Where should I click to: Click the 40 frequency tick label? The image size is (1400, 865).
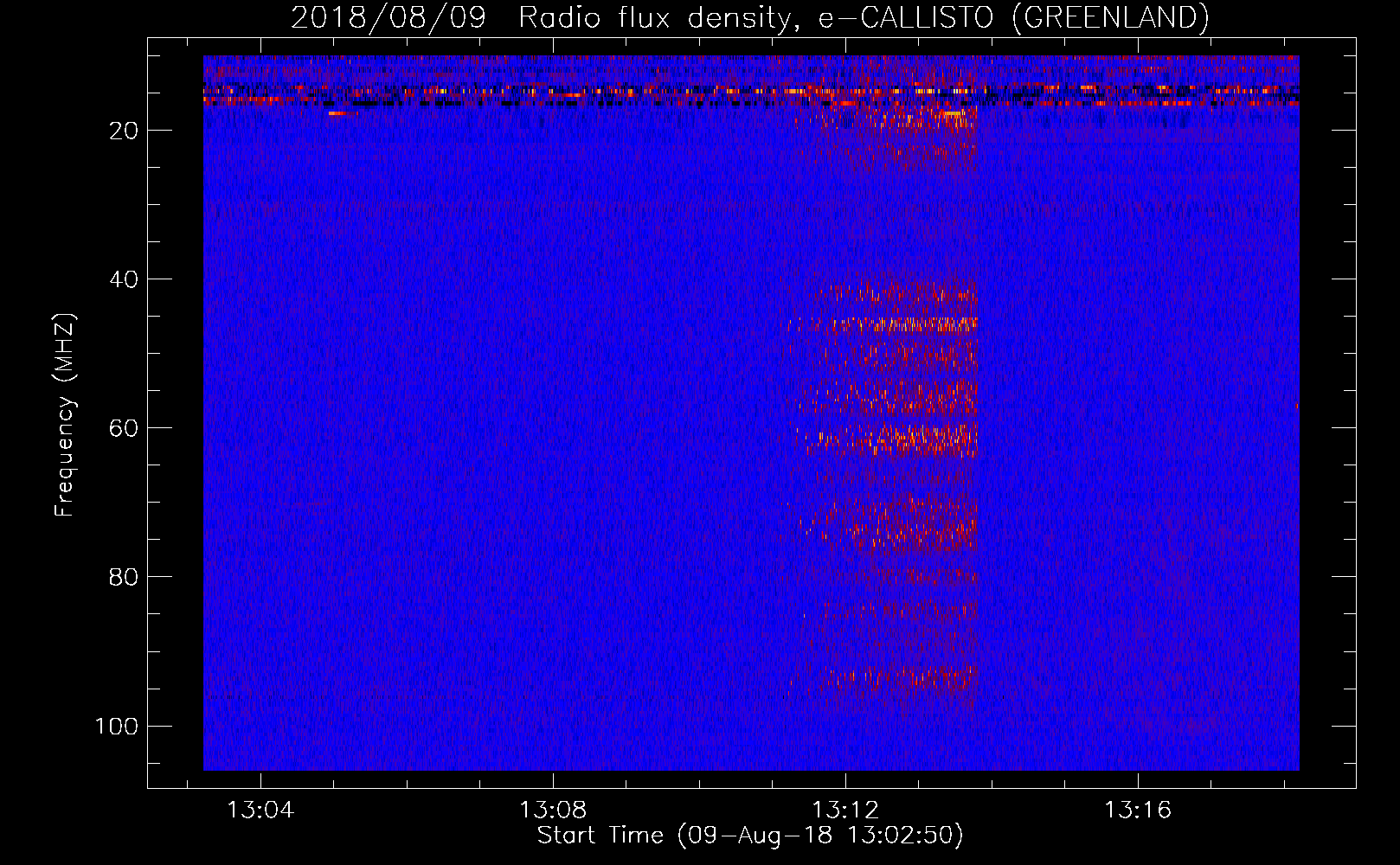(124, 279)
